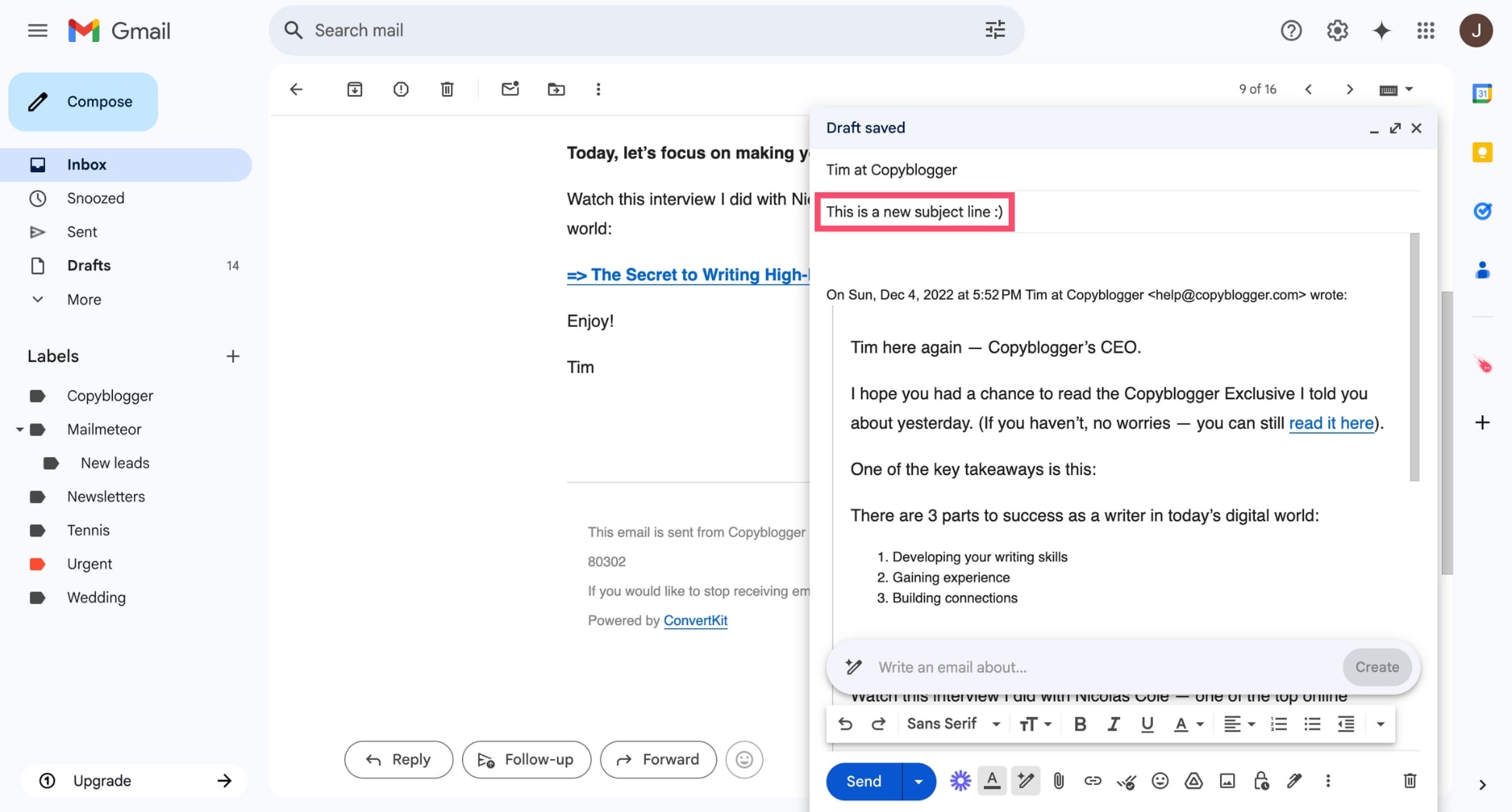Screen dimensions: 1512x812
Task: Attach a file to draft
Action: coord(1059,781)
